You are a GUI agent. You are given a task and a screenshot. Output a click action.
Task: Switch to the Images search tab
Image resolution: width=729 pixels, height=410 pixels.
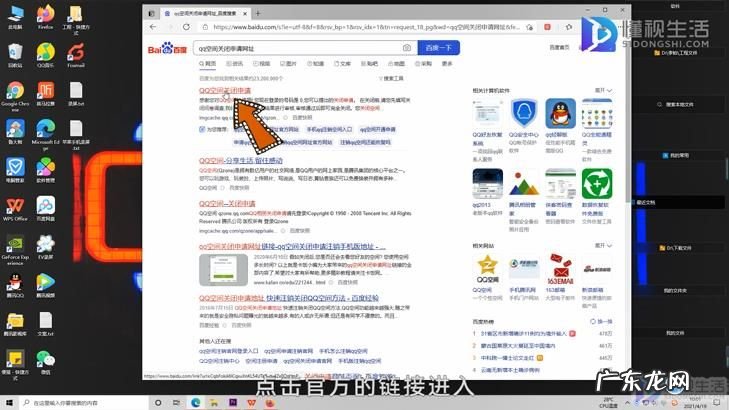(x=288, y=64)
